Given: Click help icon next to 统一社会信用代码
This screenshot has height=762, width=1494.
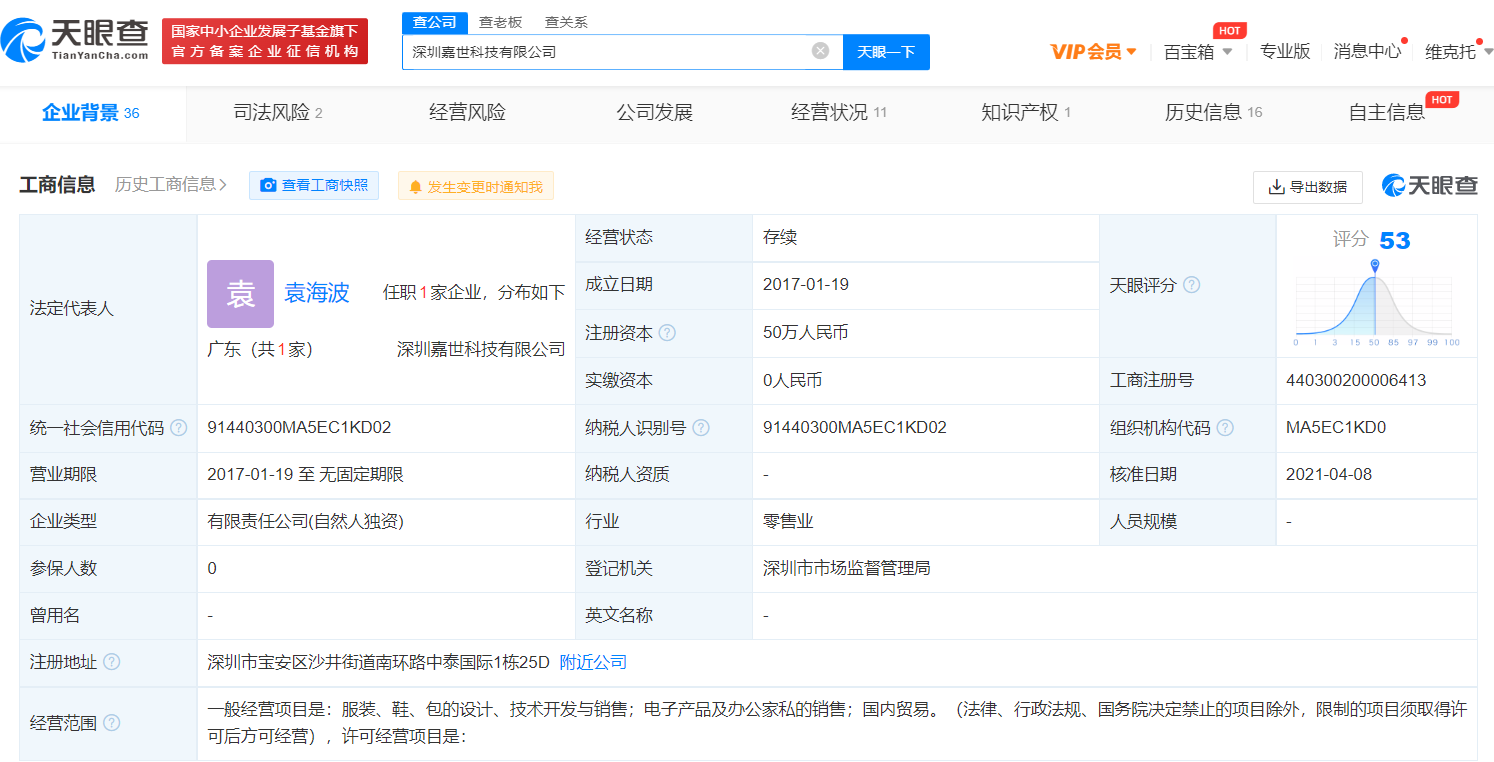Looking at the screenshot, I should pos(178,428).
